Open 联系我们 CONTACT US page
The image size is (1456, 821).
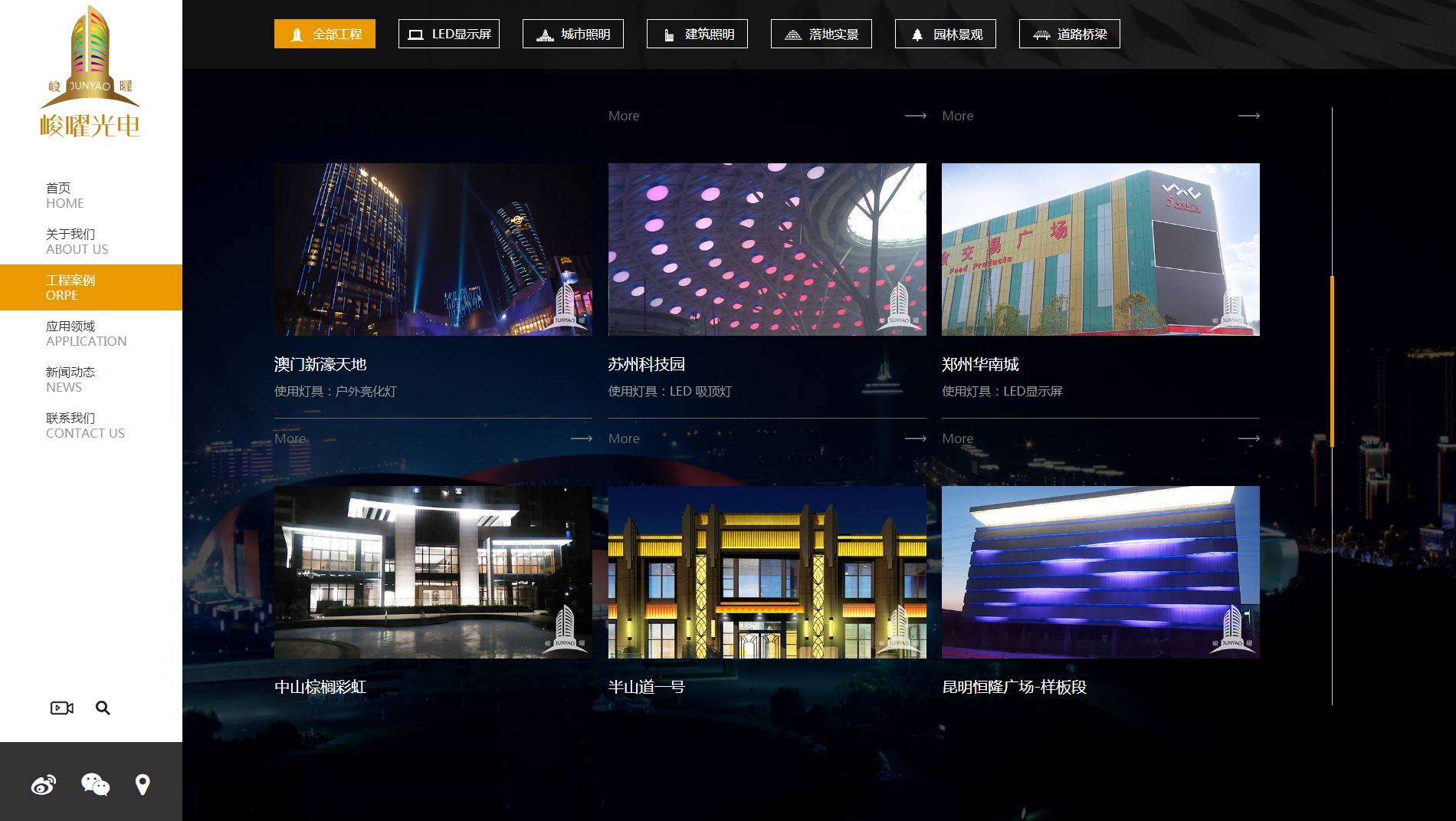[85, 425]
